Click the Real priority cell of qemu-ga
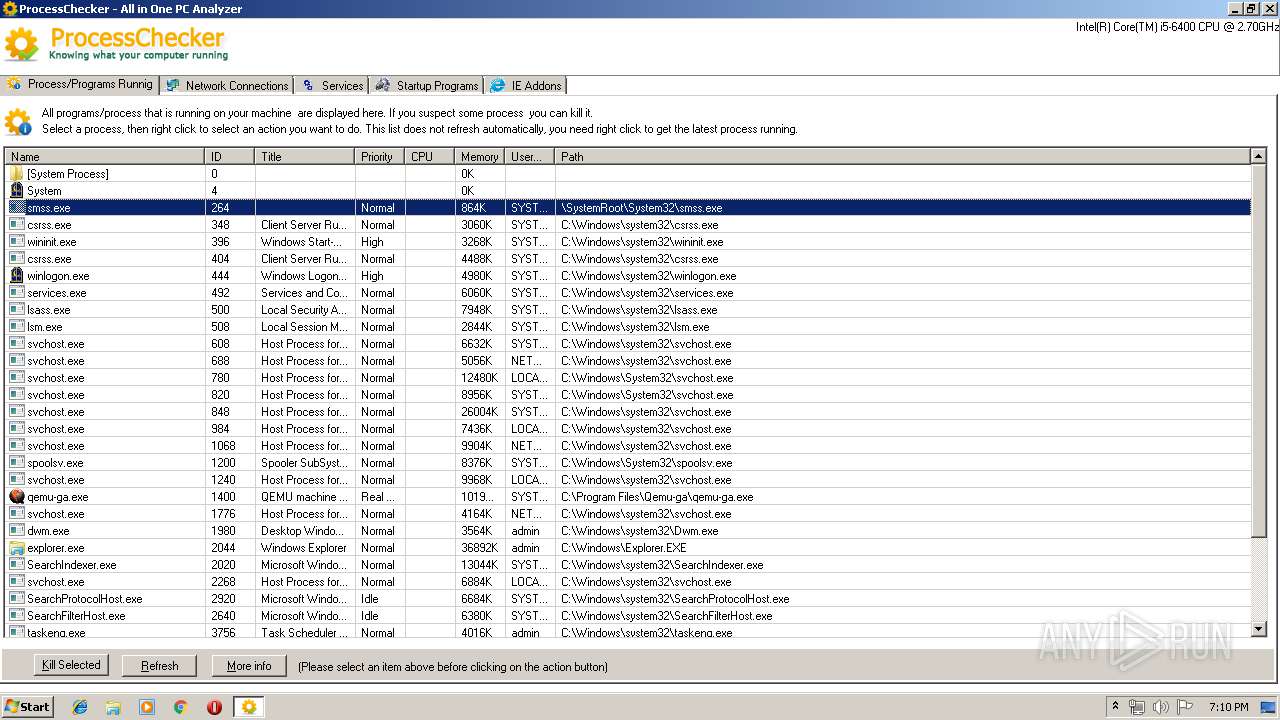Image resolution: width=1280 pixels, height=720 pixels. coord(378,496)
